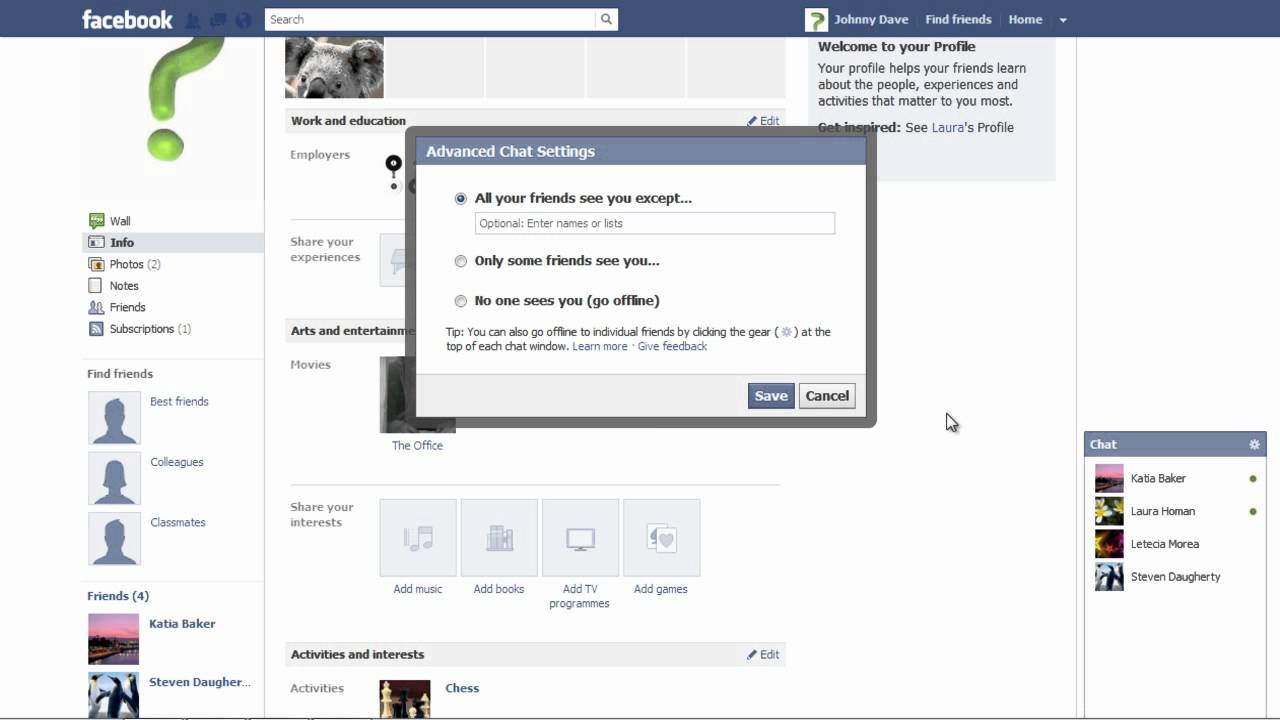Image resolution: width=1280 pixels, height=720 pixels.
Task: Click the Friends icon in sidebar
Action: (x=96, y=307)
